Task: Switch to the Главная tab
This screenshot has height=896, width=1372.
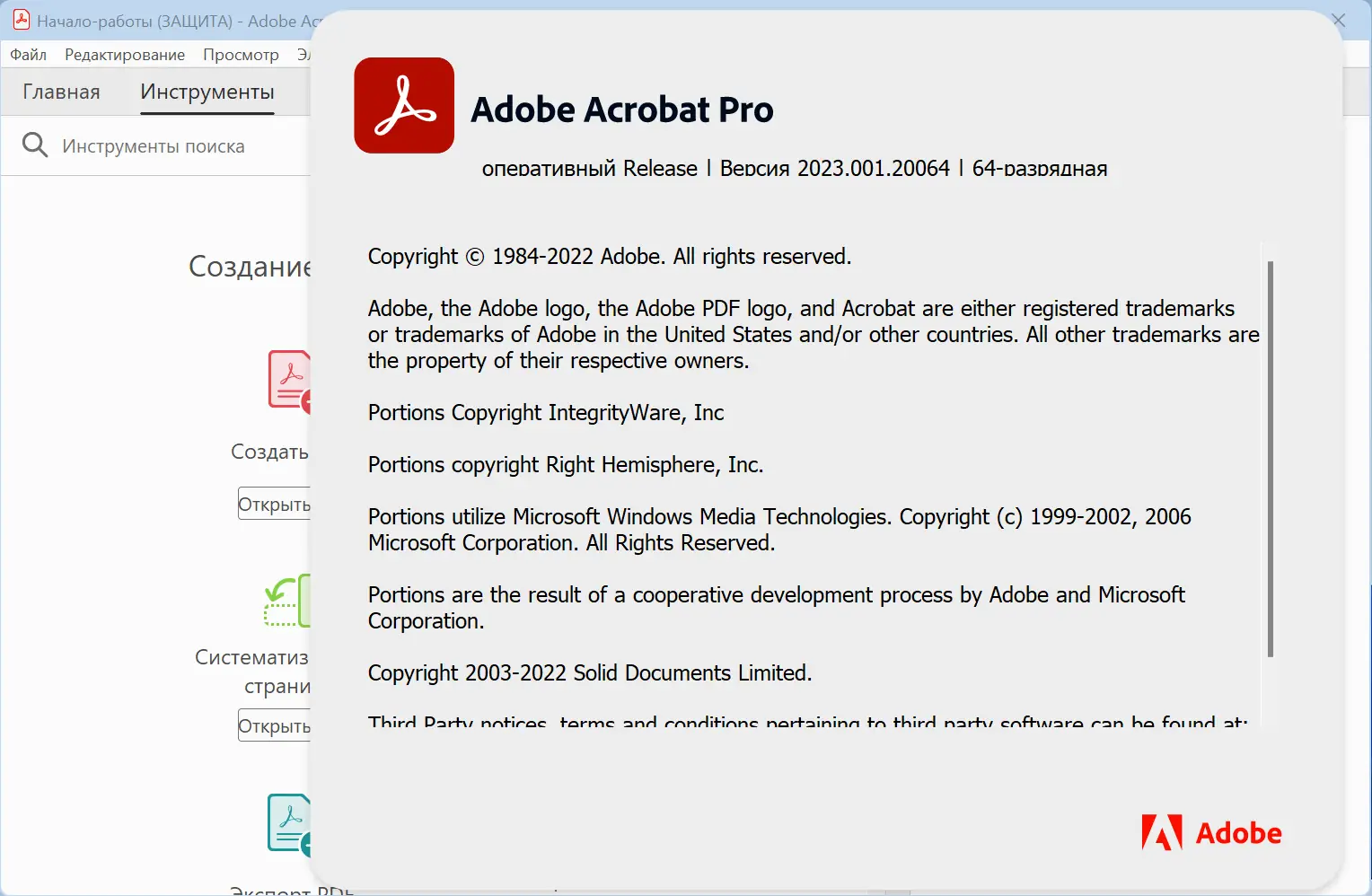Action: [x=61, y=92]
